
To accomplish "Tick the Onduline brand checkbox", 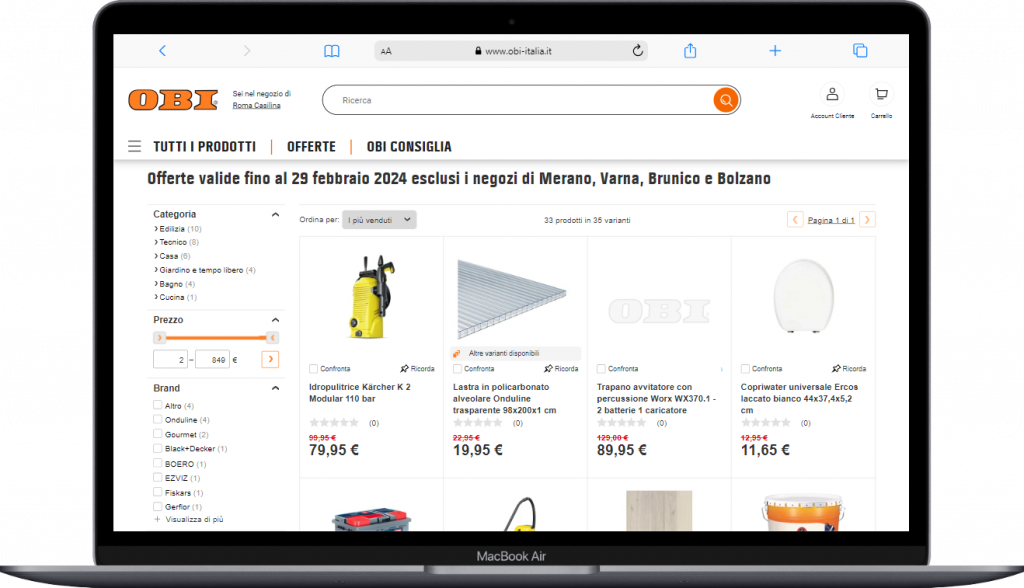I will tap(157, 419).
